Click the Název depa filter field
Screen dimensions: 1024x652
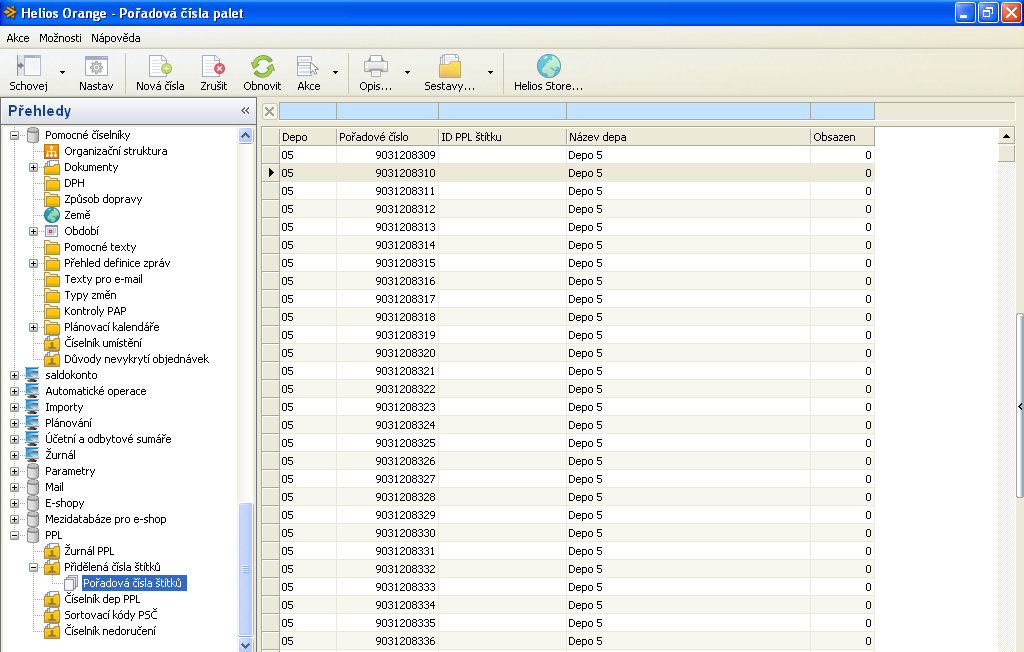coord(688,111)
